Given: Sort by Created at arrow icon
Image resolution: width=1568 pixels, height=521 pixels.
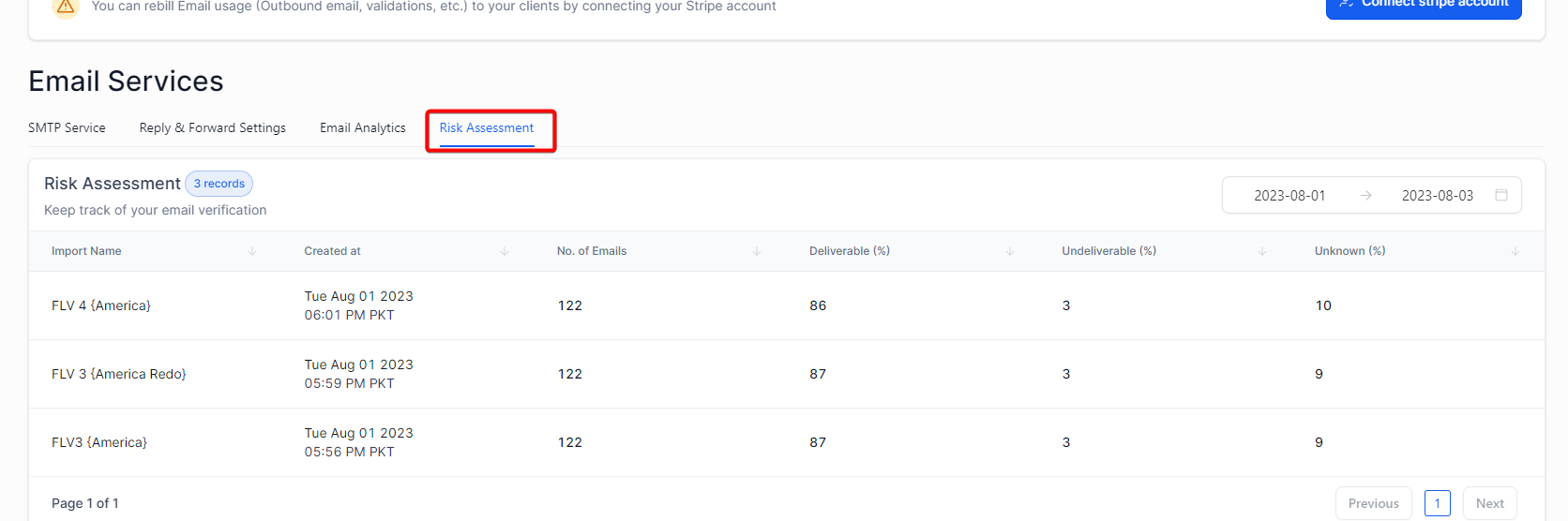Looking at the screenshot, I should click(505, 251).
